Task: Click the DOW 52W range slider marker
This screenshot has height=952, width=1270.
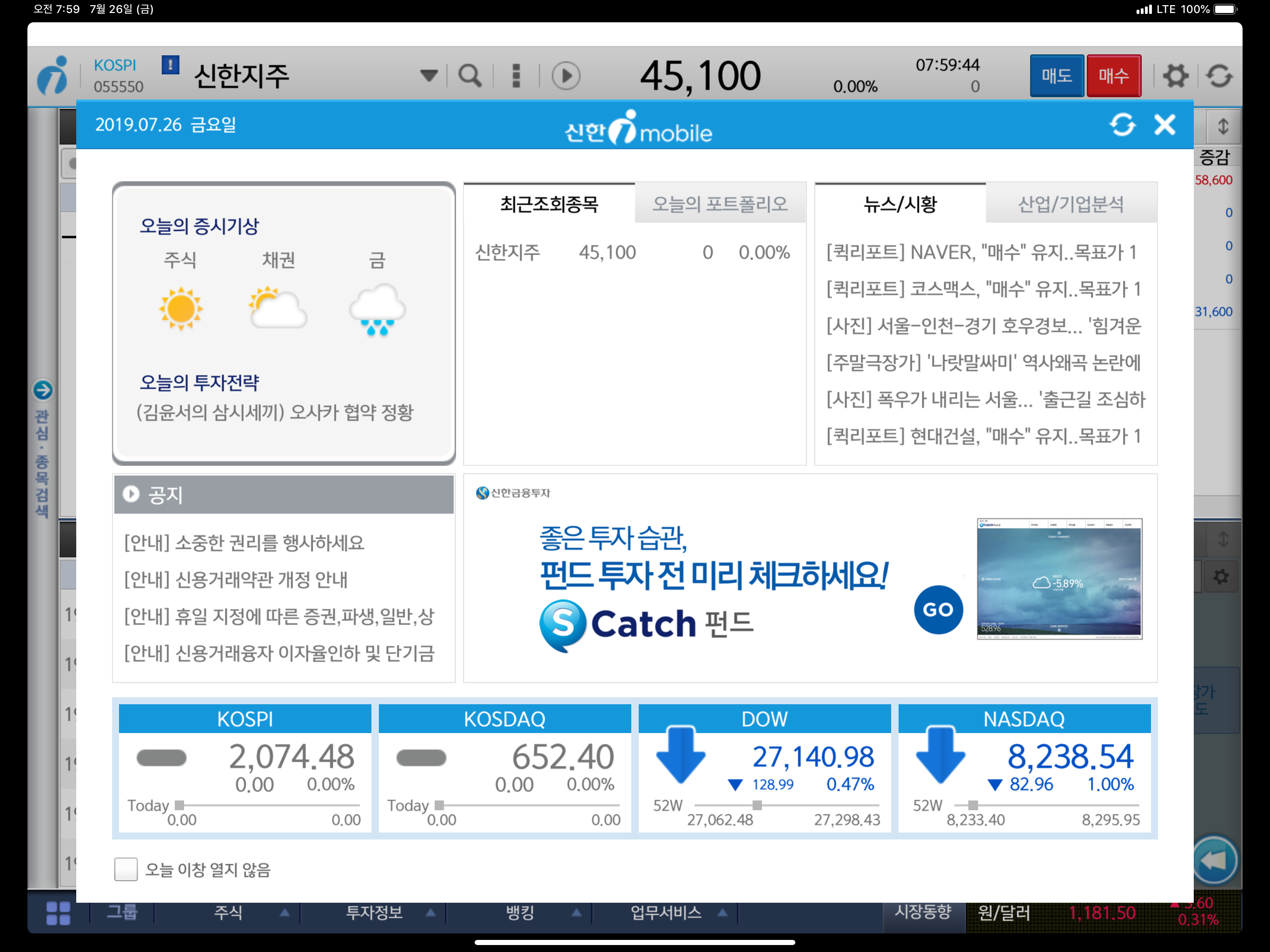Action: [757, 805]
